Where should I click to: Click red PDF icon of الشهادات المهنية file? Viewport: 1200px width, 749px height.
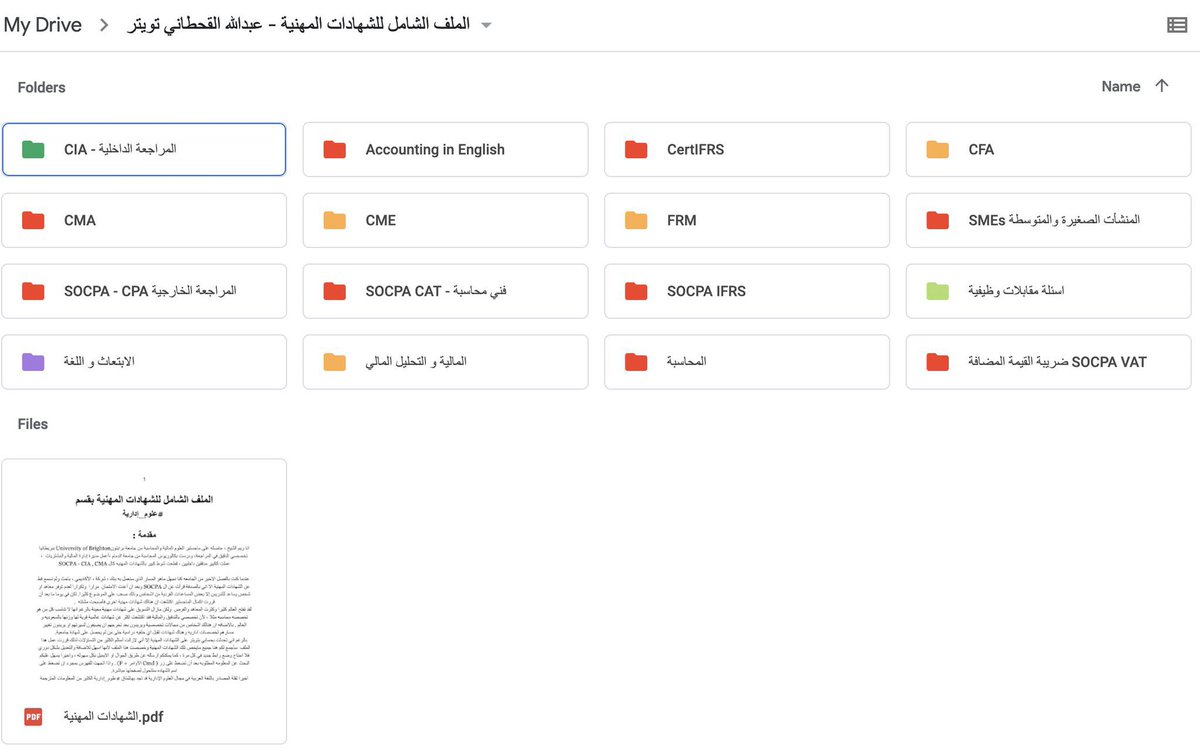pos(33,716)
